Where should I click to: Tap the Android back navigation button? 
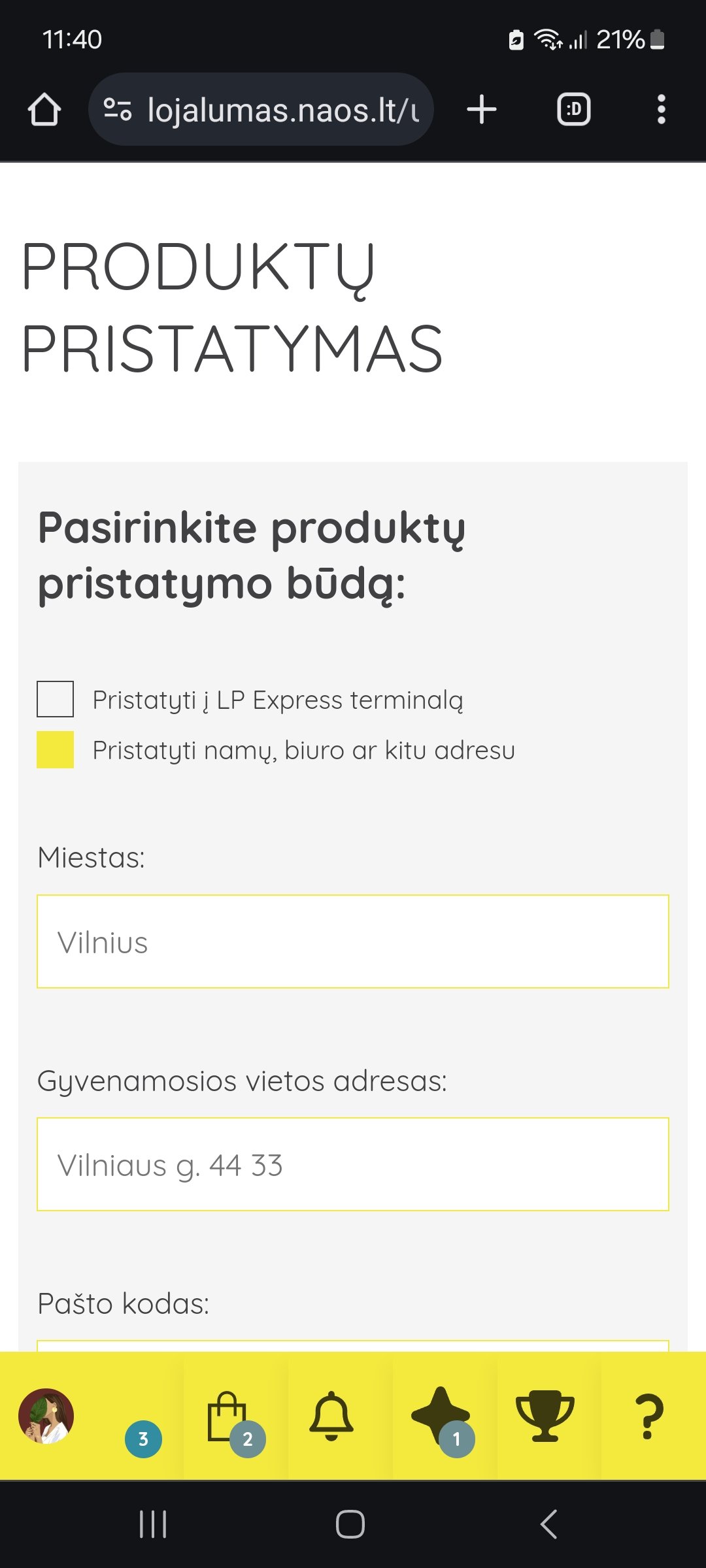(549, 1524)
